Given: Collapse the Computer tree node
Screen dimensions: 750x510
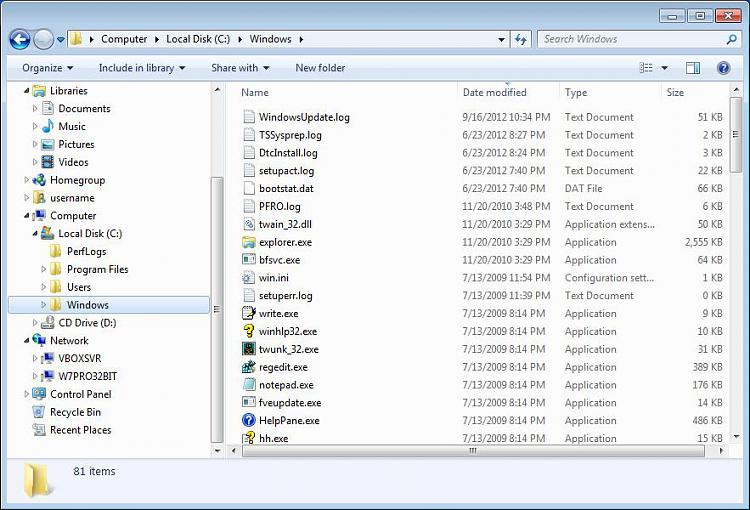Looking at the screenshot, I should pyautogui.click(x=27, y=216).
